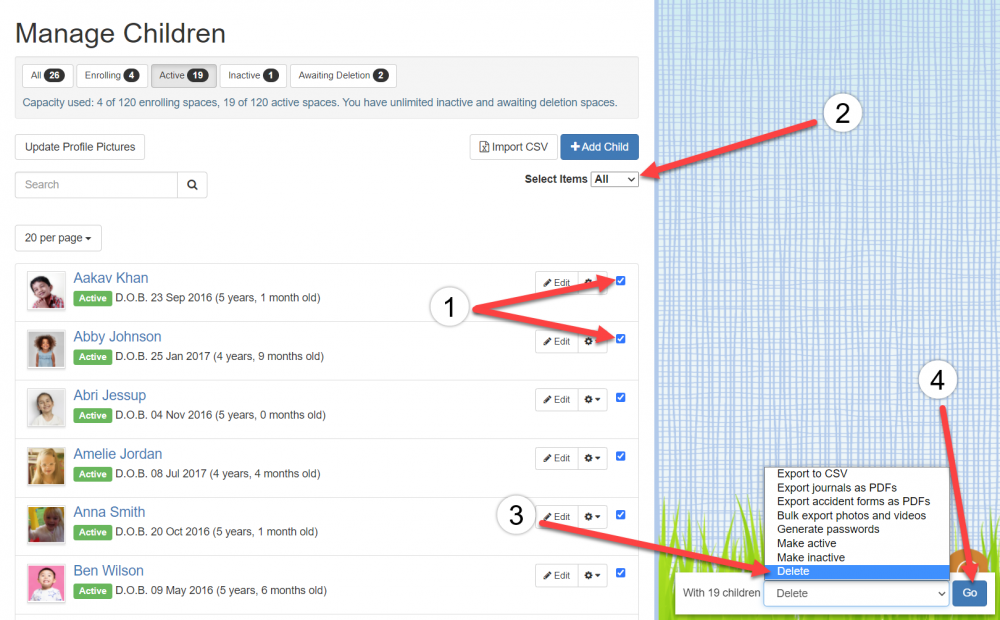Choose Bulk export photos and videos
The width and height of the screenshot is (1000, 620).
coord(857,515)
